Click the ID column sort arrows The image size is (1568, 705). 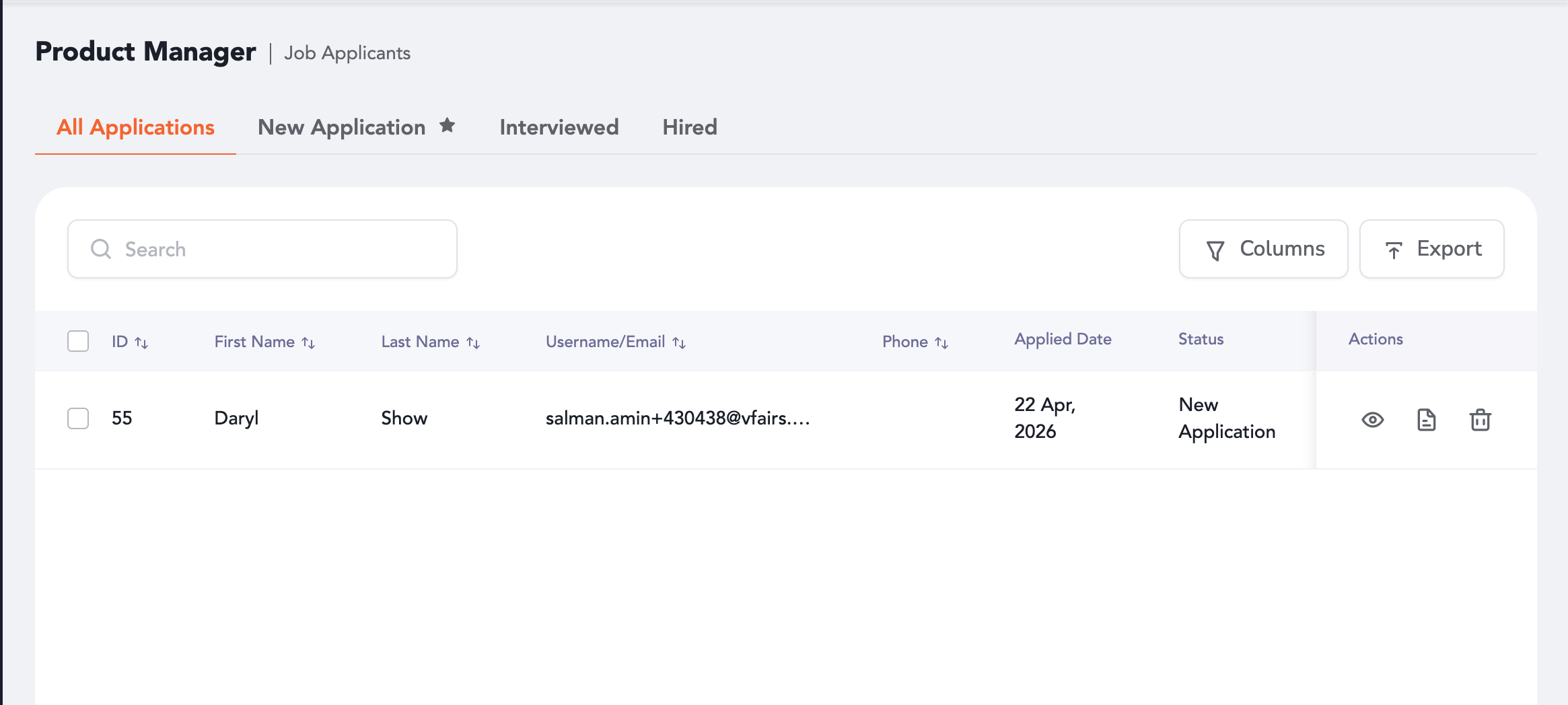(x=141, y=342)
